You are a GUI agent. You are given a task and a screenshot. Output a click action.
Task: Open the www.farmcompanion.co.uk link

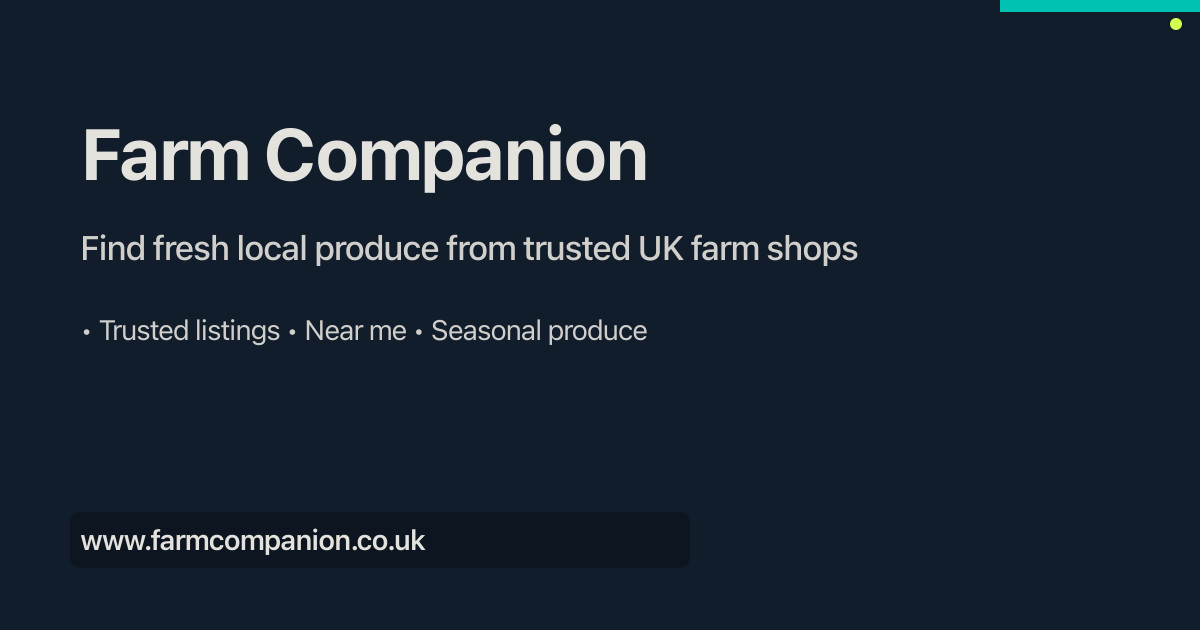tap(253, 541)
